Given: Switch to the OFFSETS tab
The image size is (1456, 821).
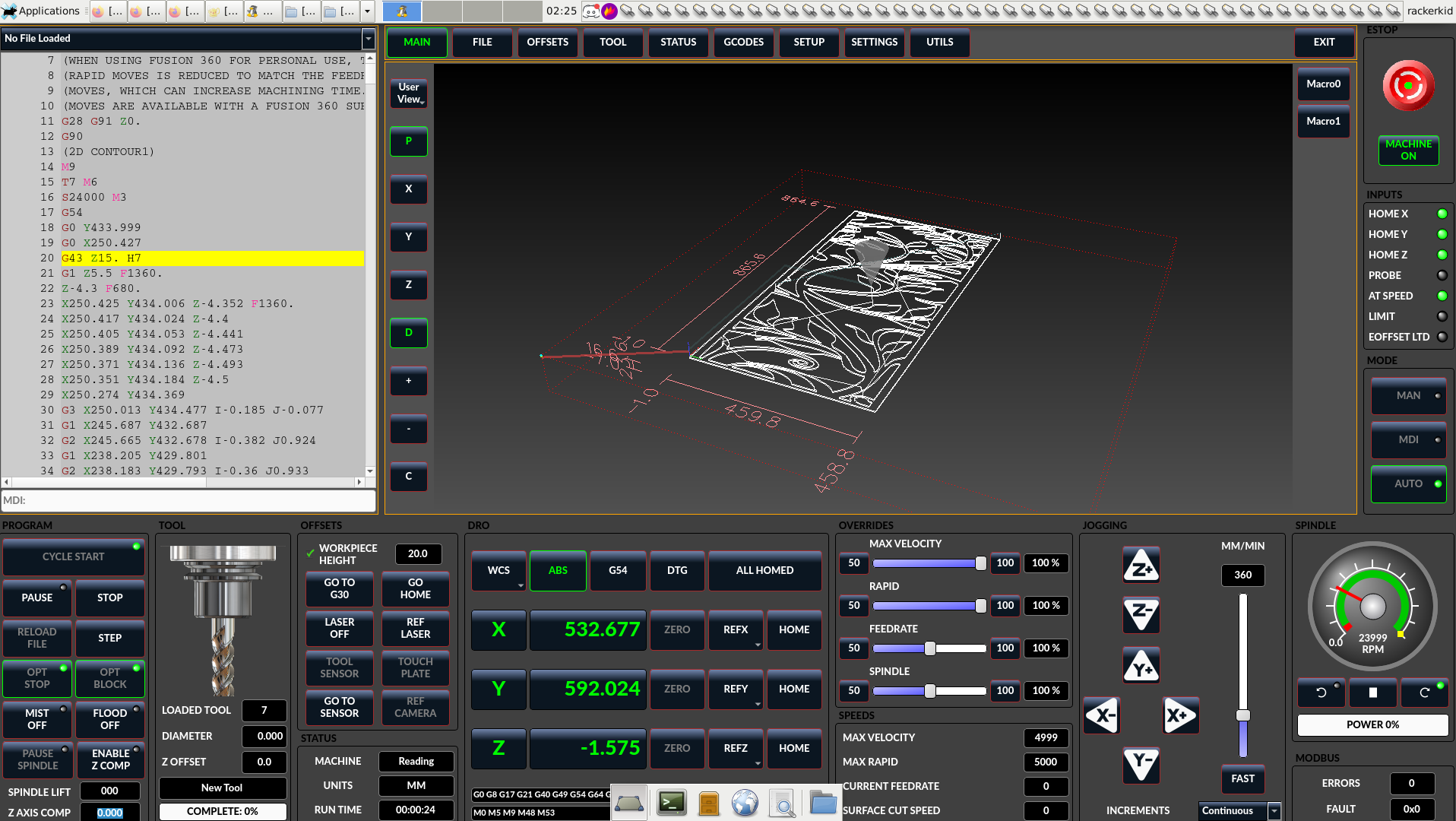Looking at the screenshot, I should tap(548, 43).
